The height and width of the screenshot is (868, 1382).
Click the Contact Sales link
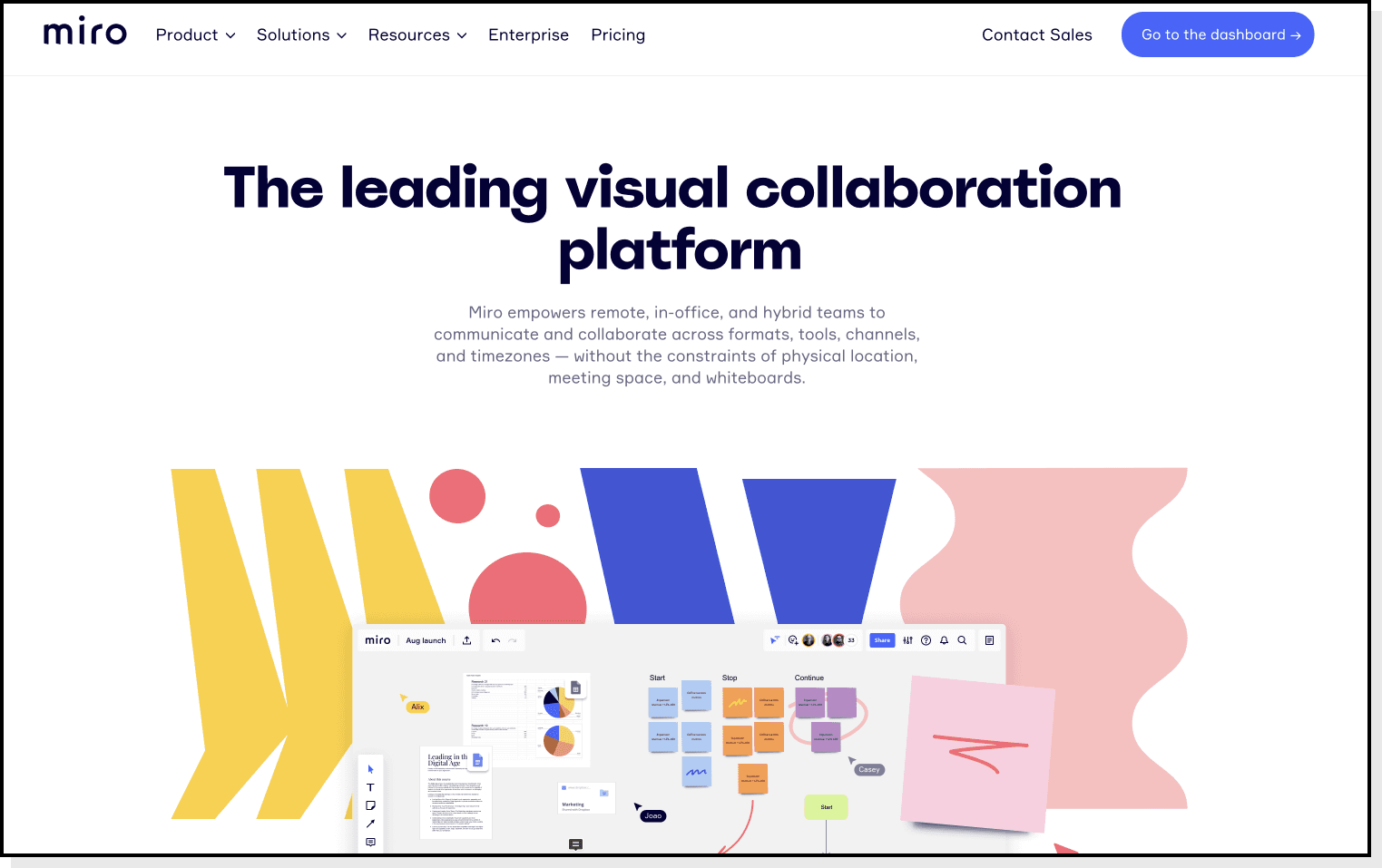pos(1037,35)
